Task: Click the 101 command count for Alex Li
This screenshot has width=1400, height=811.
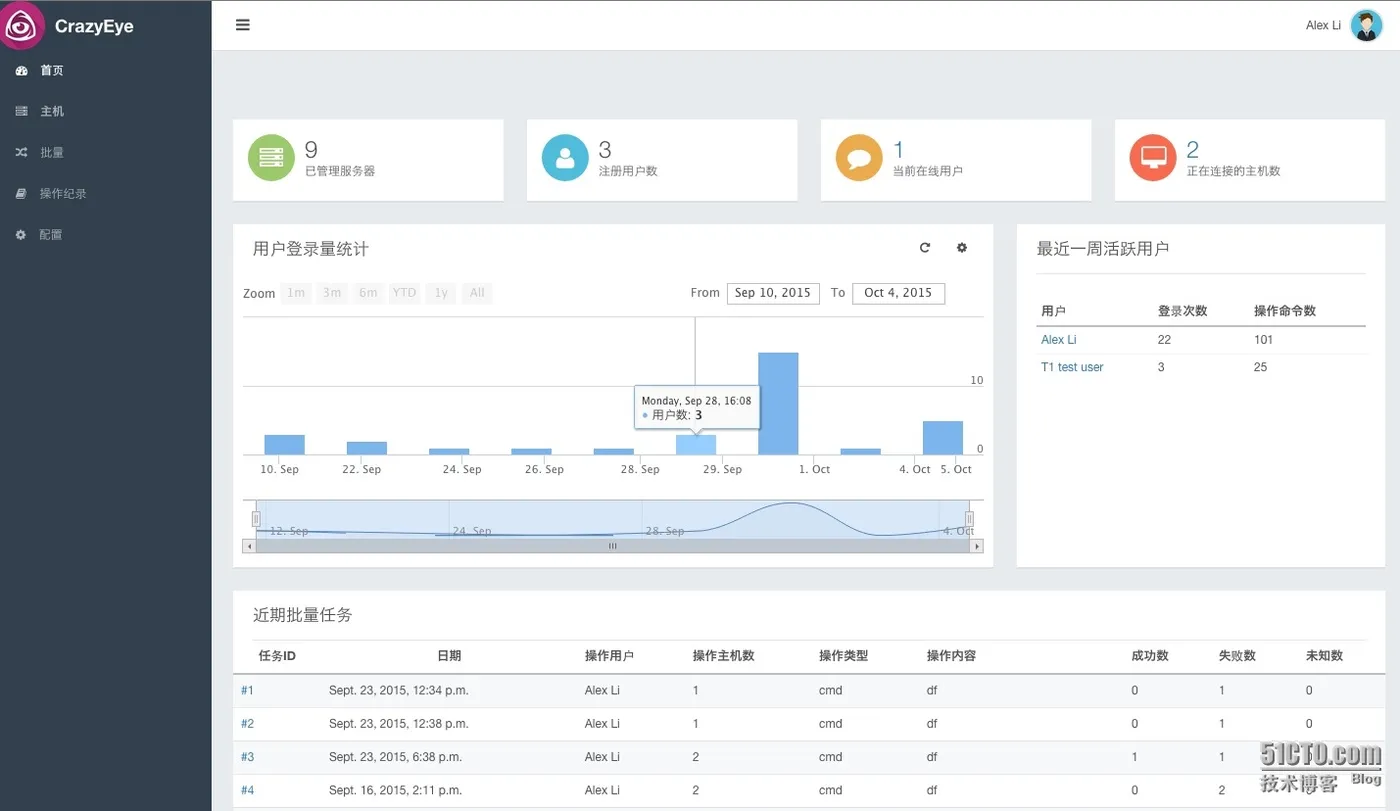Action: pyautogui.click(x=1264, y=340)
